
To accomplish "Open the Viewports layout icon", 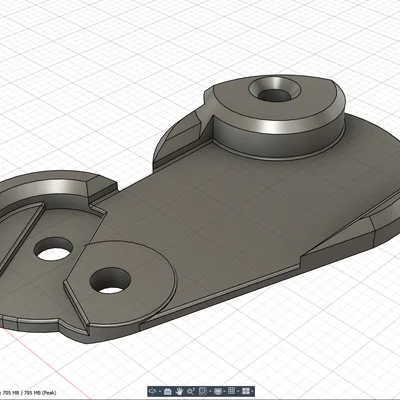I will [246, 391].
